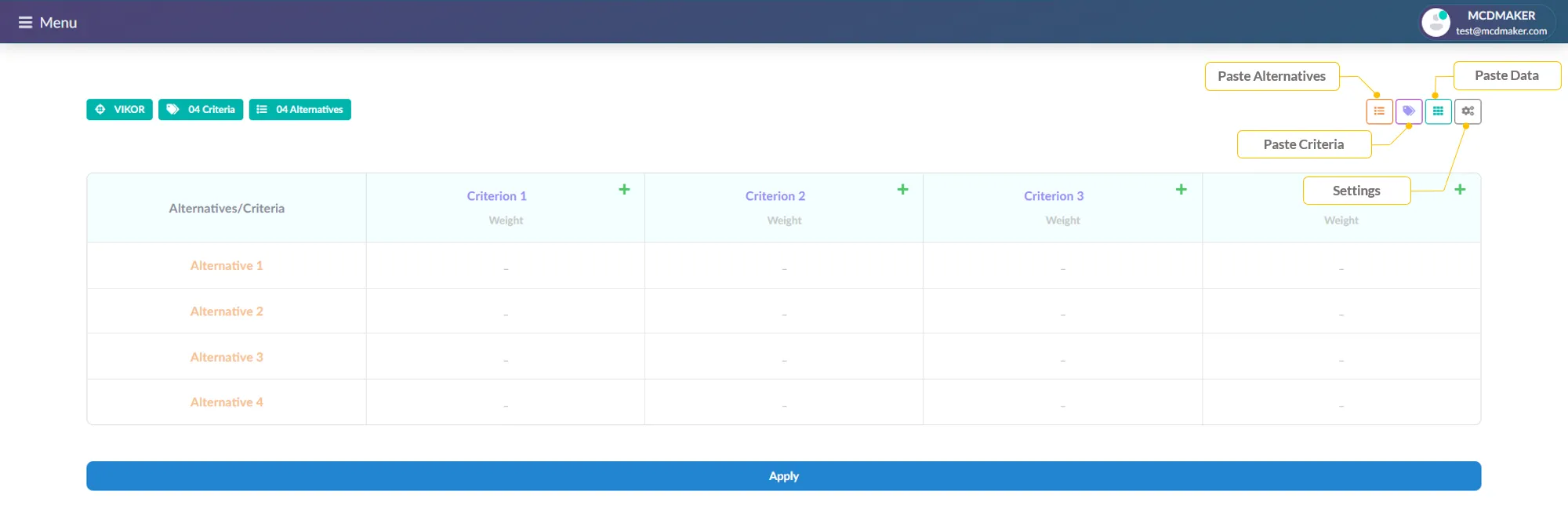Viewport: 1568px width, 524px height.
Task: Click the Alternatives/Criteria header cell
Action: [227, 209]
